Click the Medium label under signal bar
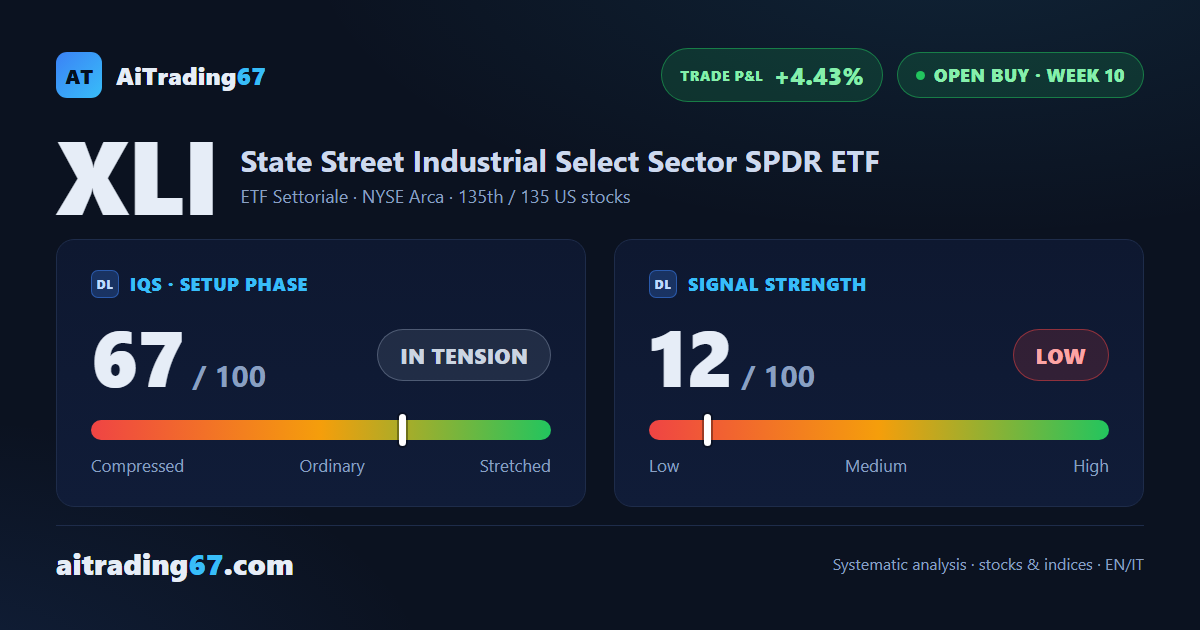The height and width of the screenshot is (630, 1200). coord(876,466)
